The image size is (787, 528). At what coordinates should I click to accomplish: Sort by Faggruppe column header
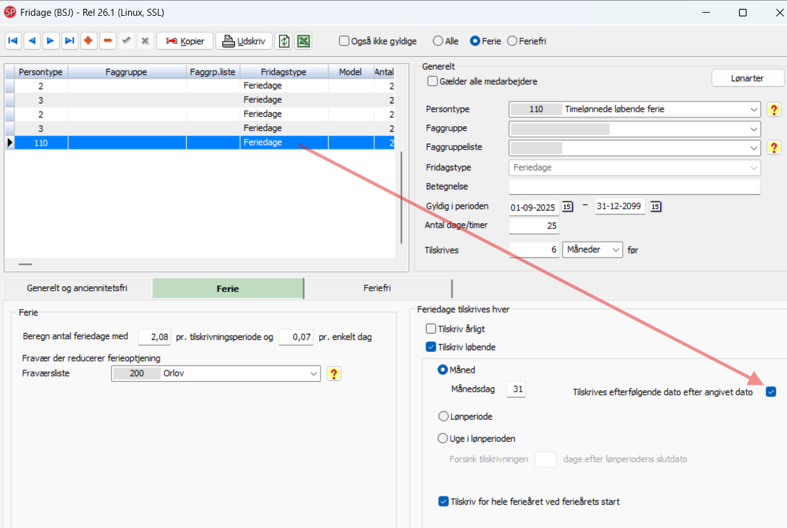[126, 72]
